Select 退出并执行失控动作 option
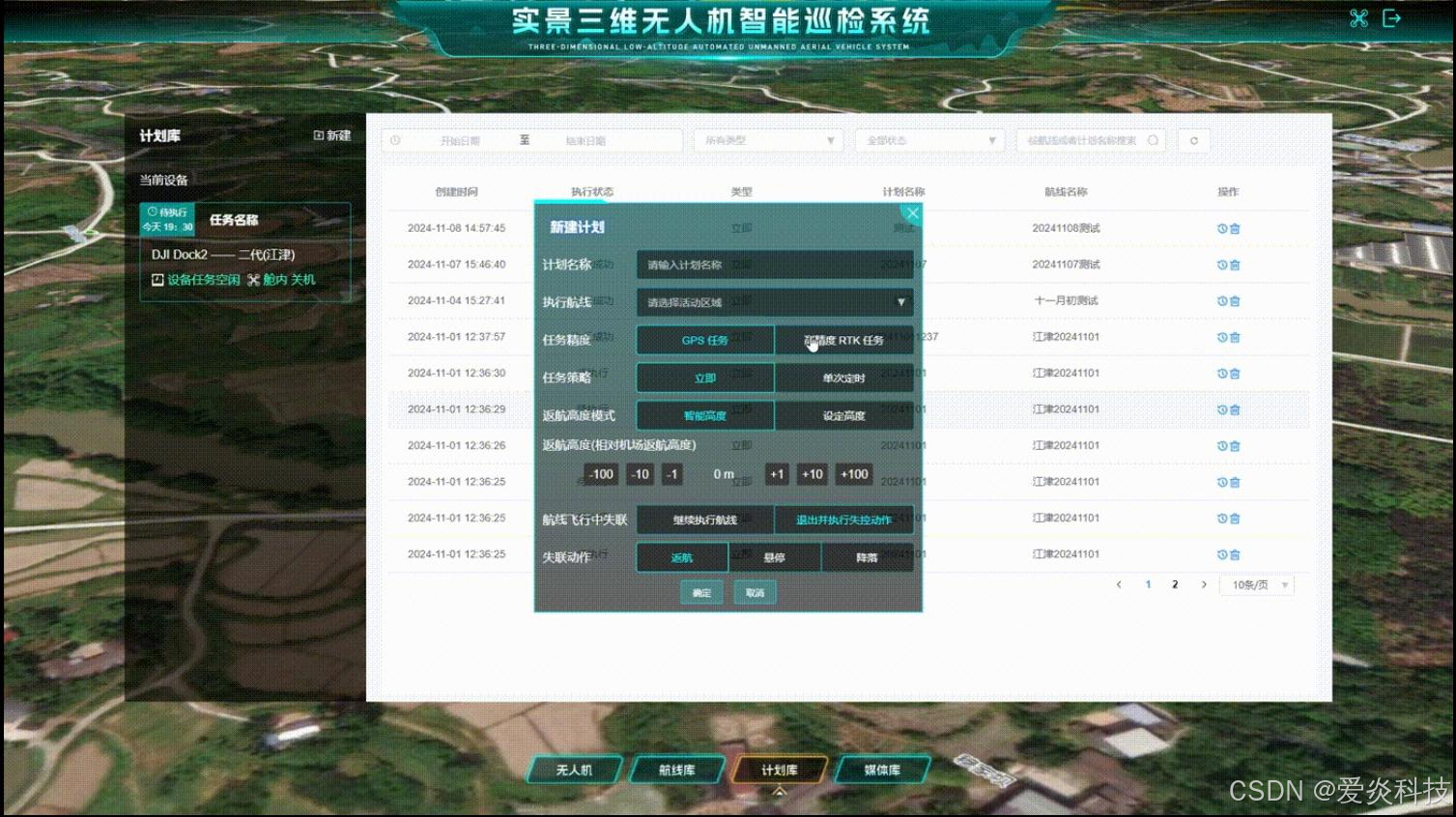This screenshot has width=1456, height=817. tap(843, 520)
